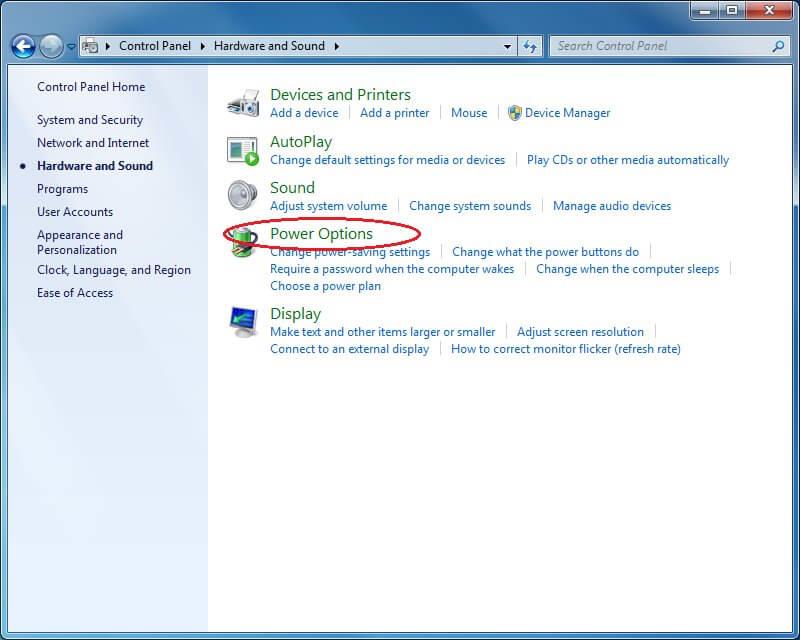800x640 pixels.
Task: Click the Device Manager shield icon
Action: (514, 113)
